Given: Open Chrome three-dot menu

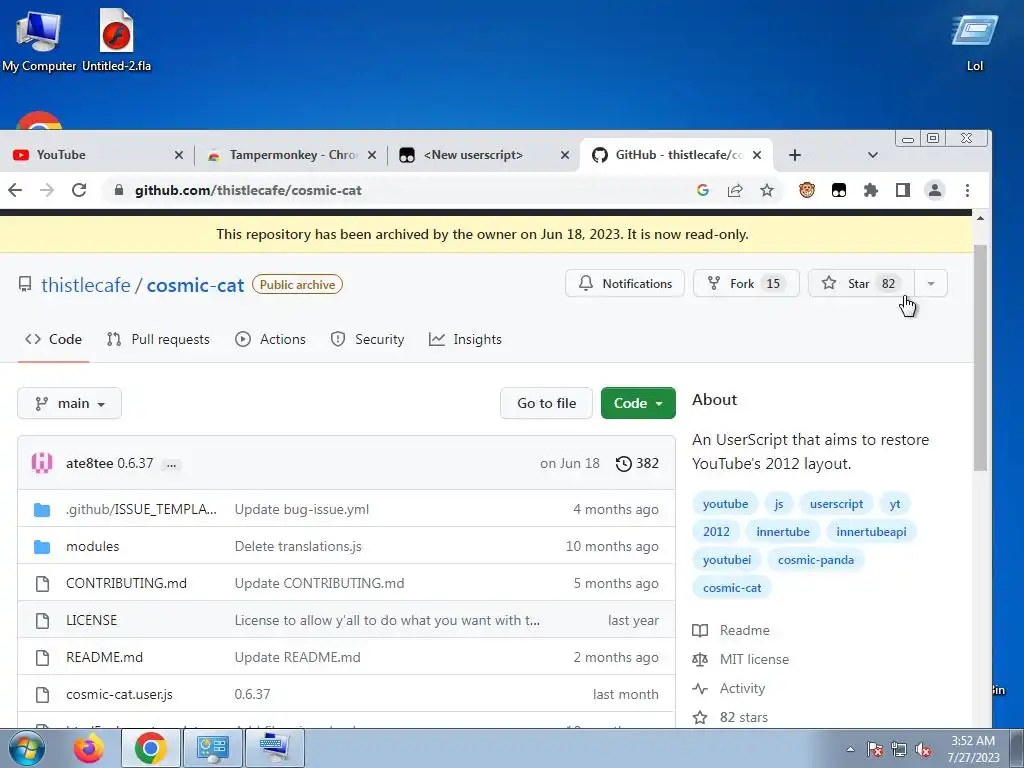Looking at the screenshot, I should (x=967, y=190).
